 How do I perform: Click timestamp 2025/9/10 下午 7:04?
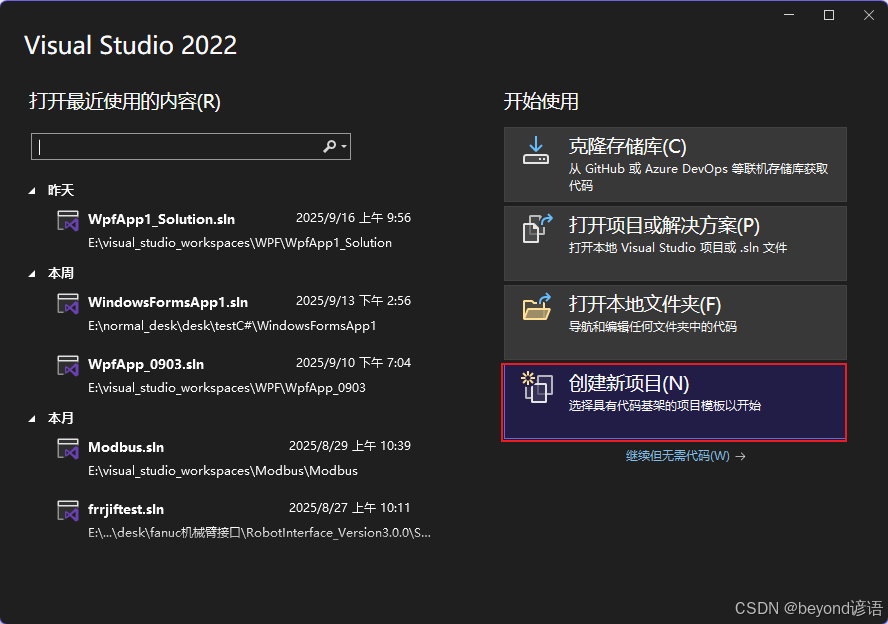[353, 363]
